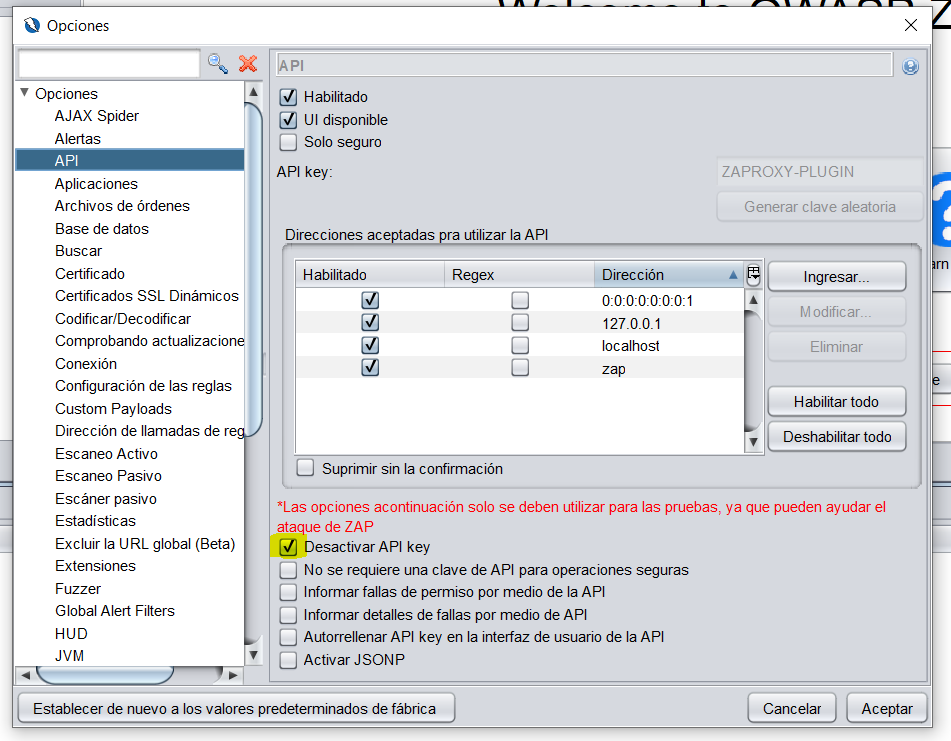951x741 pixels.
Task: Toggle the Habilitado checkbox at top
Action: pyautogui.click(x=288, y=97)
